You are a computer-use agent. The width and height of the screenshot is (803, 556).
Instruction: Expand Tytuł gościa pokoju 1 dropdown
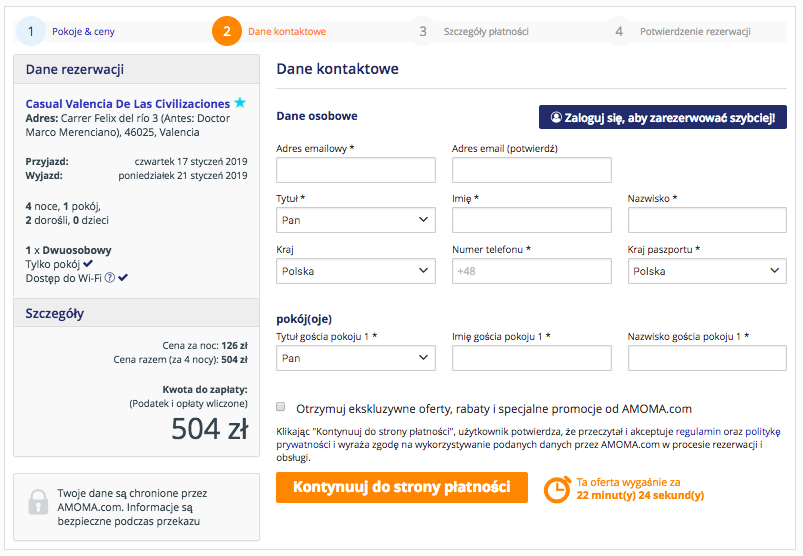point(356,358)
